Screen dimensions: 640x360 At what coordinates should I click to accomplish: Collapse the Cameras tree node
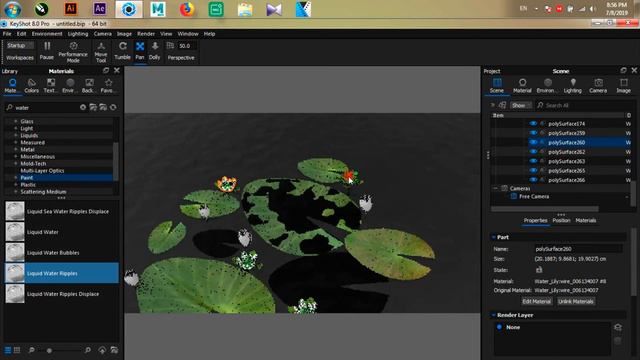(496, 188)
